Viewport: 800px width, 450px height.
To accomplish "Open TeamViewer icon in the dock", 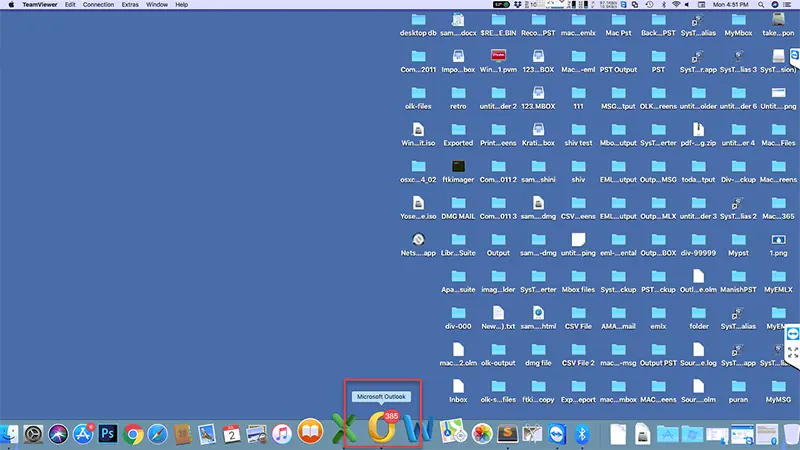I will click(x=557, y=434).
